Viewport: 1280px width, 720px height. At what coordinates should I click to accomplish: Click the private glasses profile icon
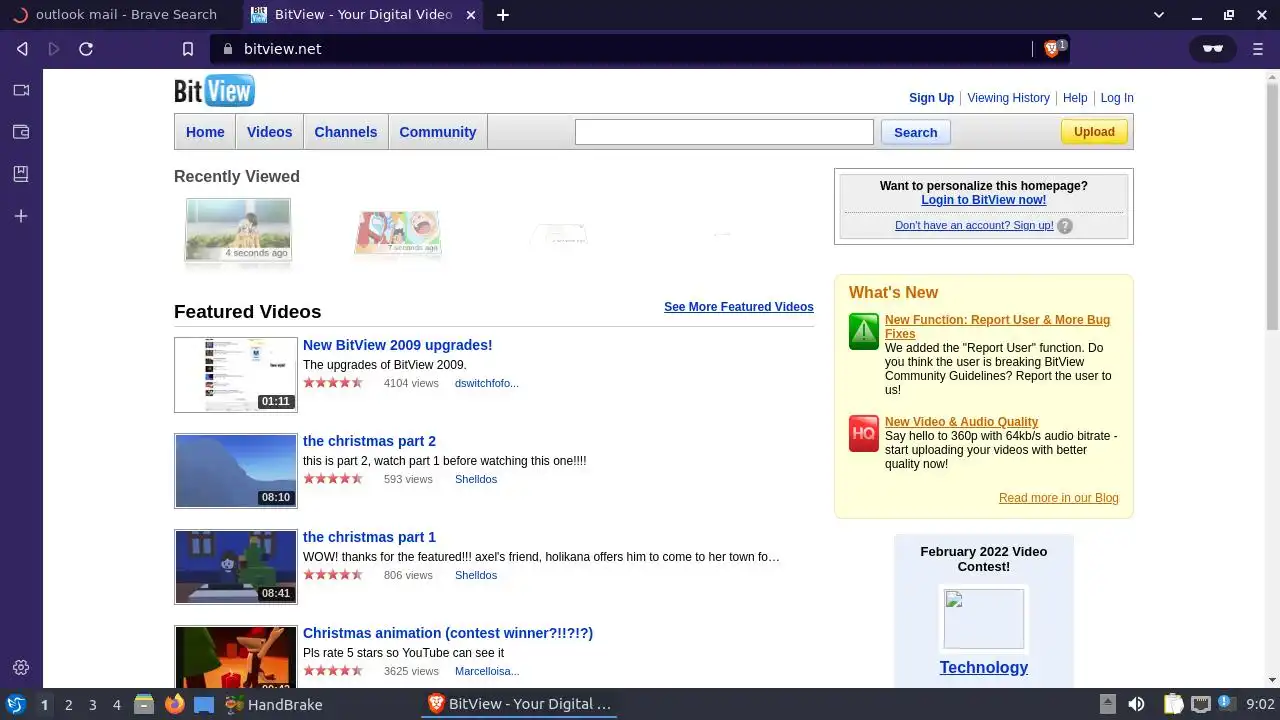(1213, 48)
